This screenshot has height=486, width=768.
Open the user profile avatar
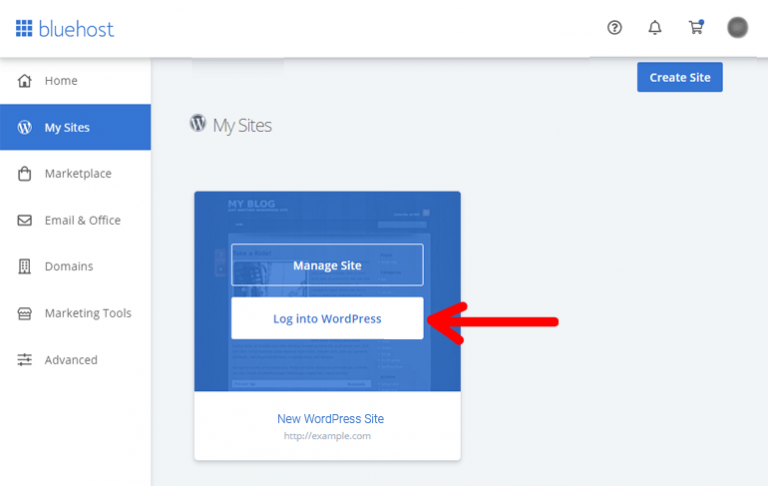pyautogui.click(x=737, y=27)
